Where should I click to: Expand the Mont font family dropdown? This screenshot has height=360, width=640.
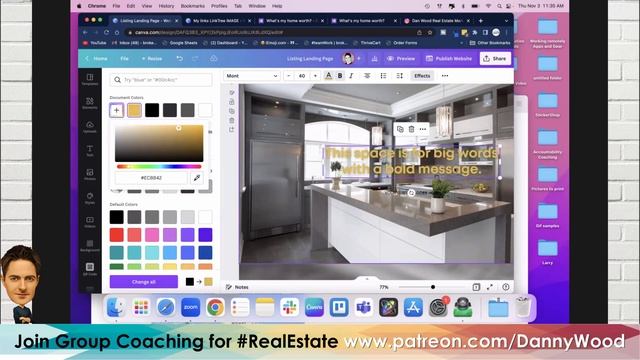coord(251,76)
